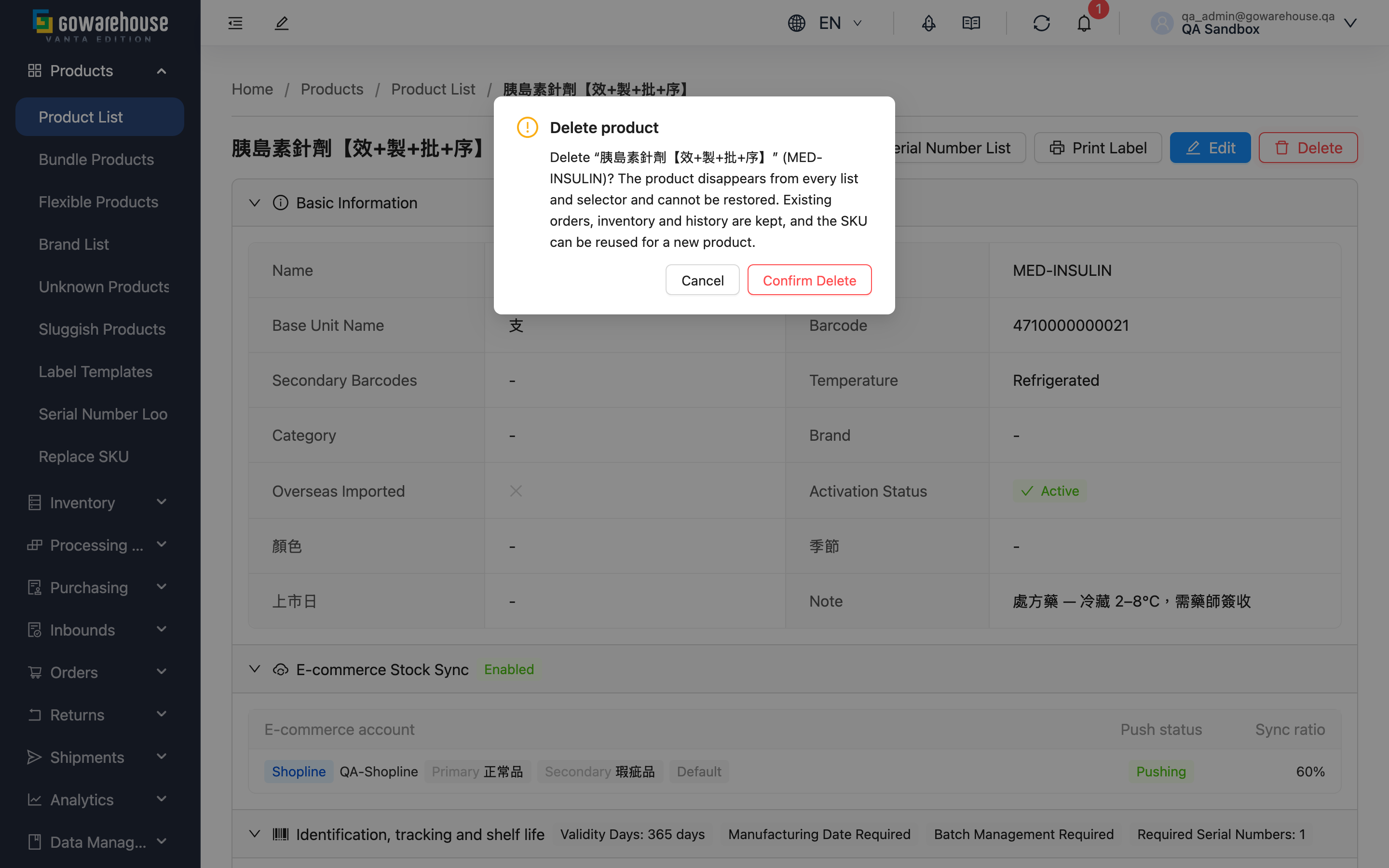Open the rocket announcements icon
This screenshot has width=1389, height=868.
click(928, 23)
